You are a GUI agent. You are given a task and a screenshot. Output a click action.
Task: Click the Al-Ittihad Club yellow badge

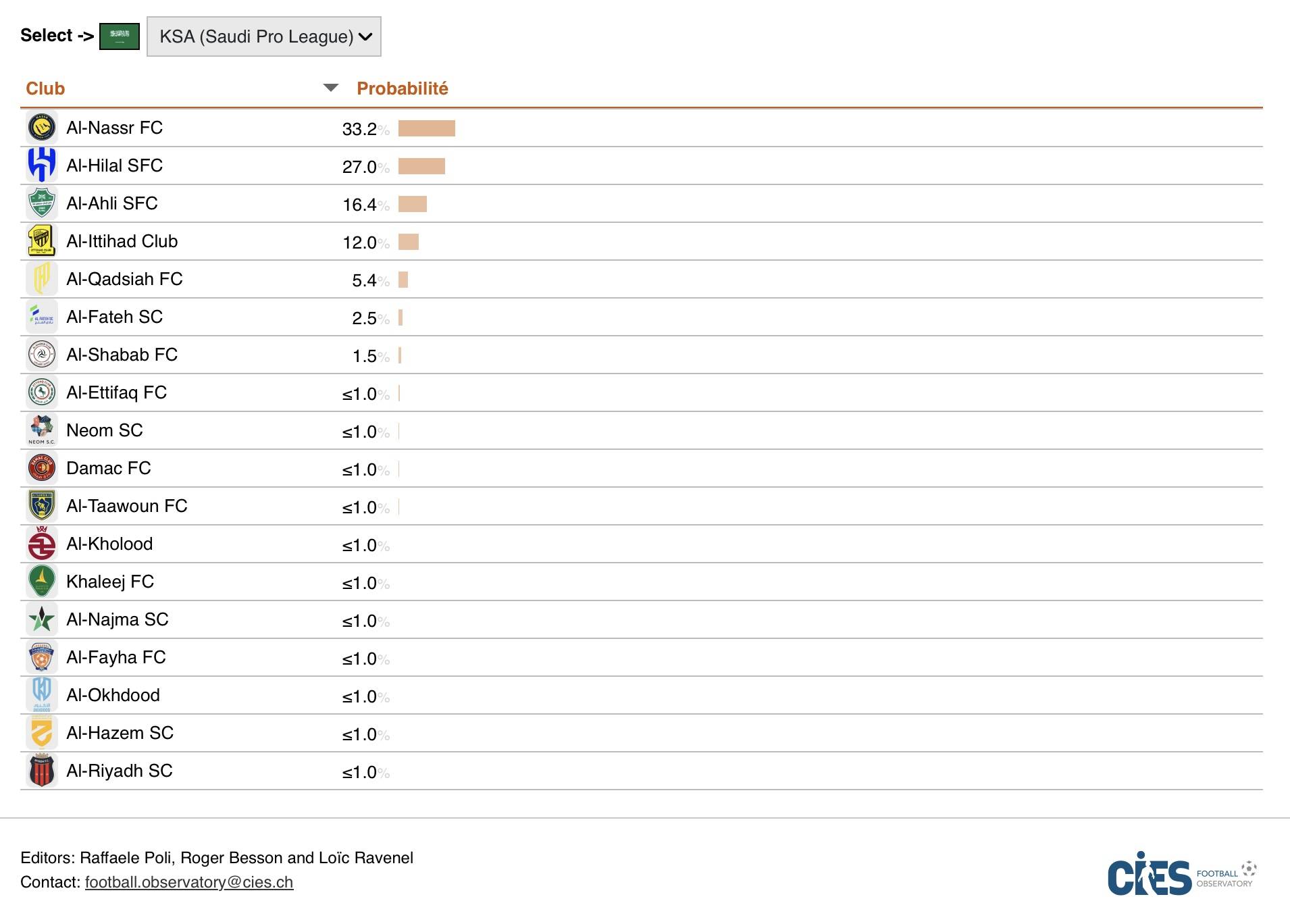(42, 241)
